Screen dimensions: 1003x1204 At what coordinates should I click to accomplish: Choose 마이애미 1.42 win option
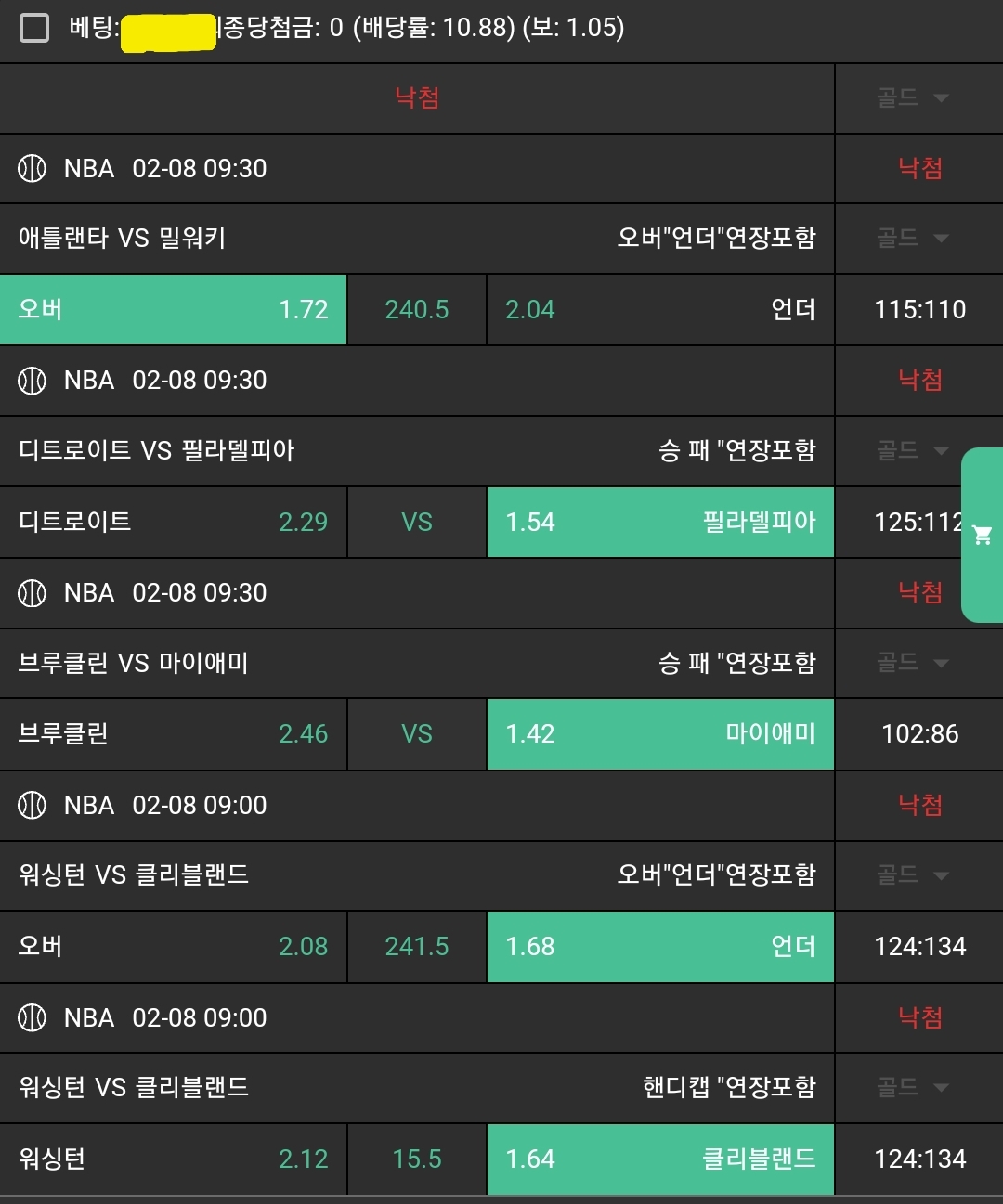click(x=660, y=734)
